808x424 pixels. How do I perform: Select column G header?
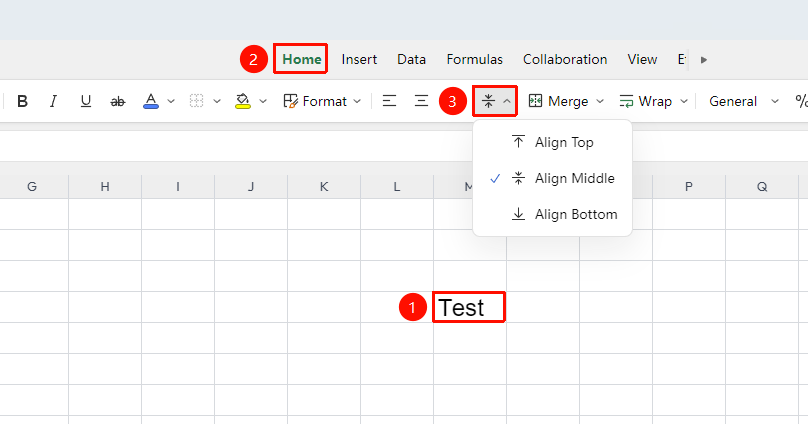(32, 186)
